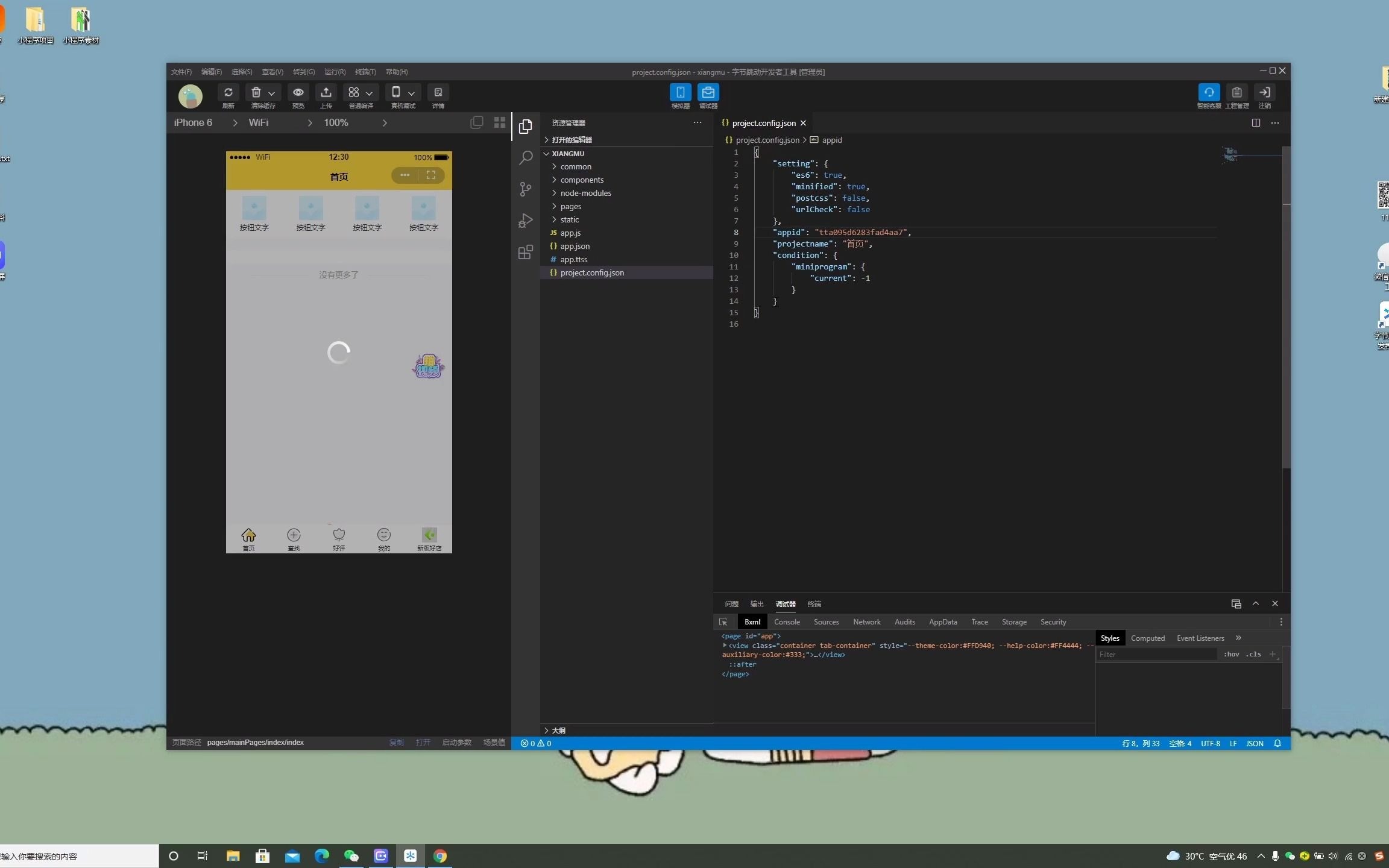Click app.js file in file explorer
1389x868 pixels.
570,232
